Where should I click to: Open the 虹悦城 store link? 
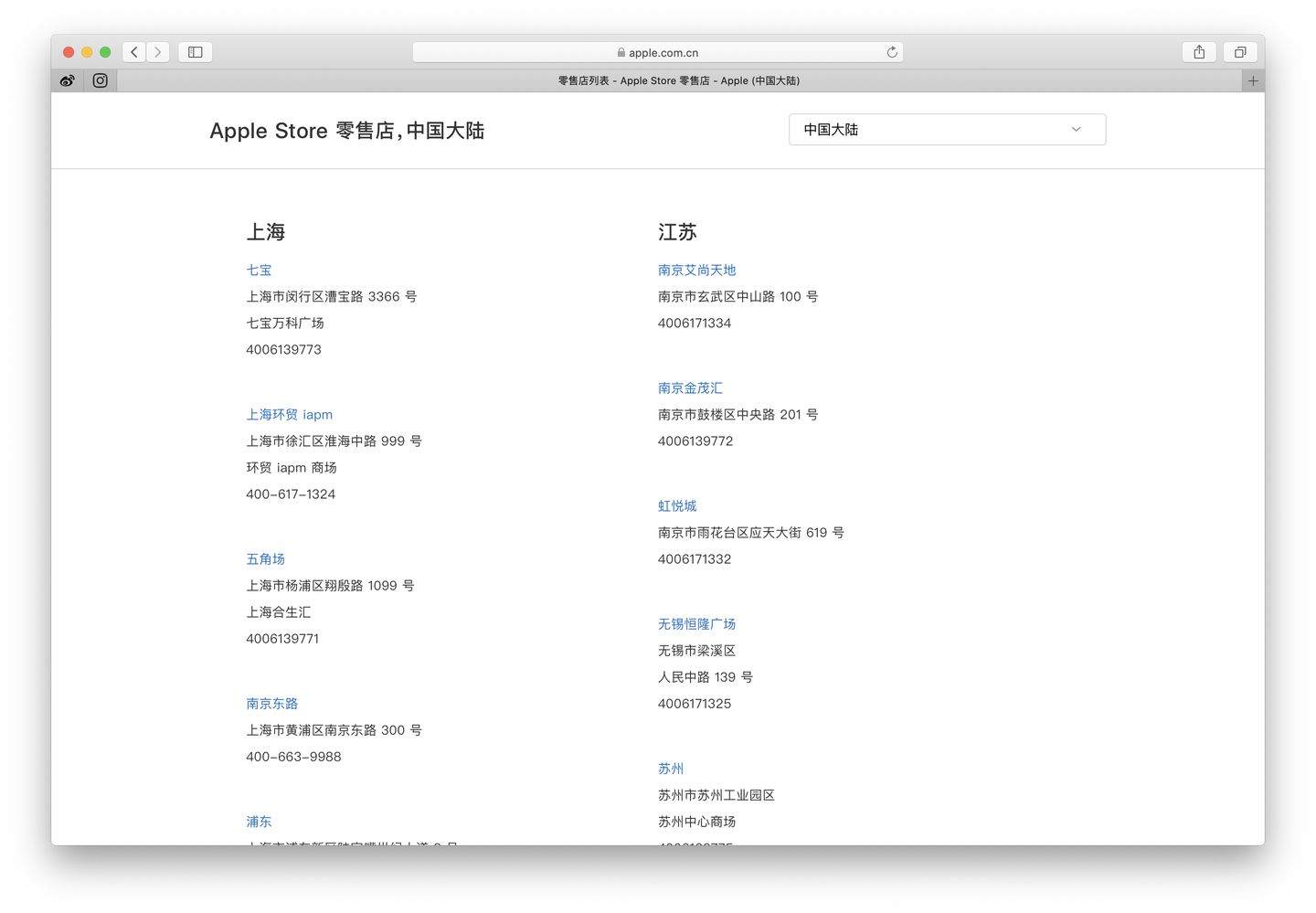point(677,505)
